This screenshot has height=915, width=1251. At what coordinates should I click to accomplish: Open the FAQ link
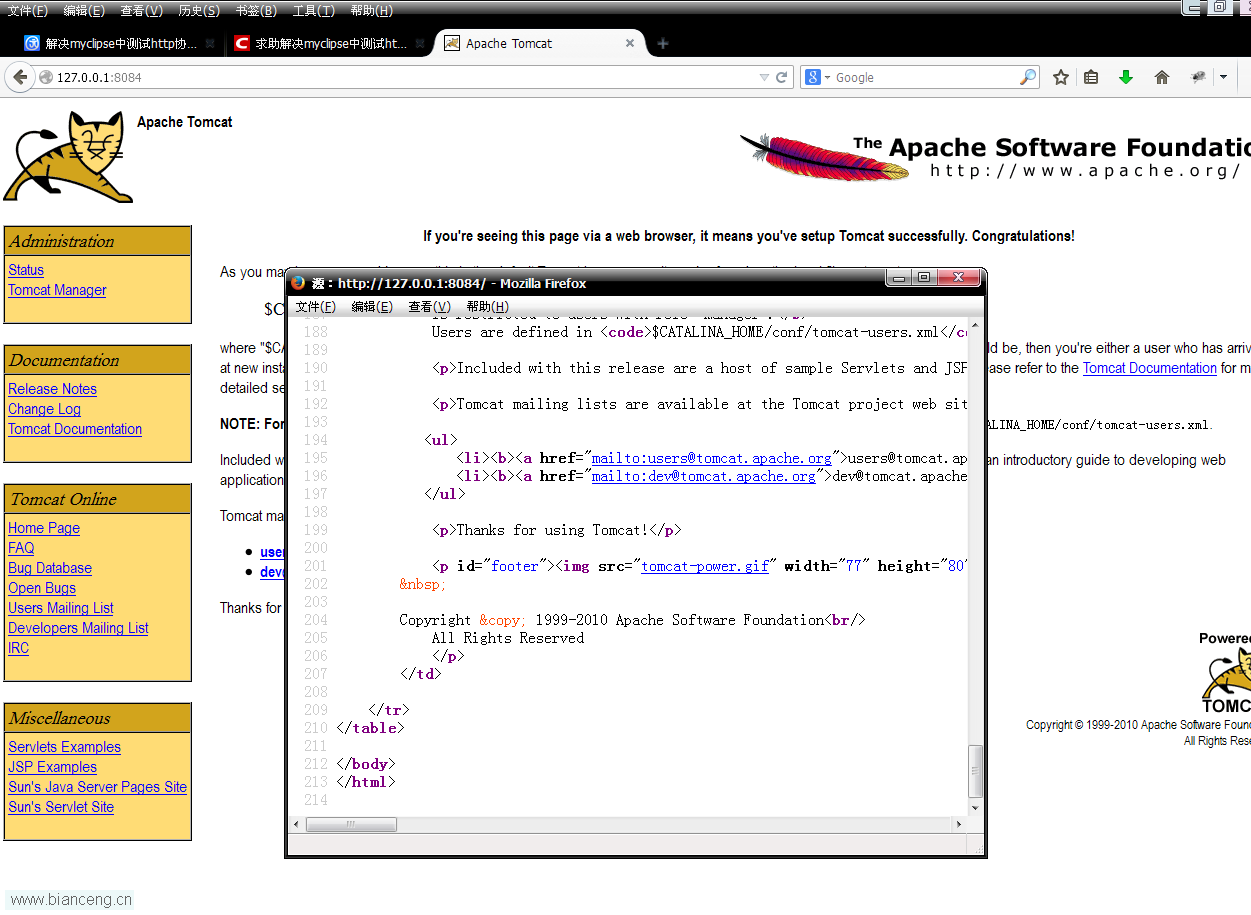tap(21, 548)
